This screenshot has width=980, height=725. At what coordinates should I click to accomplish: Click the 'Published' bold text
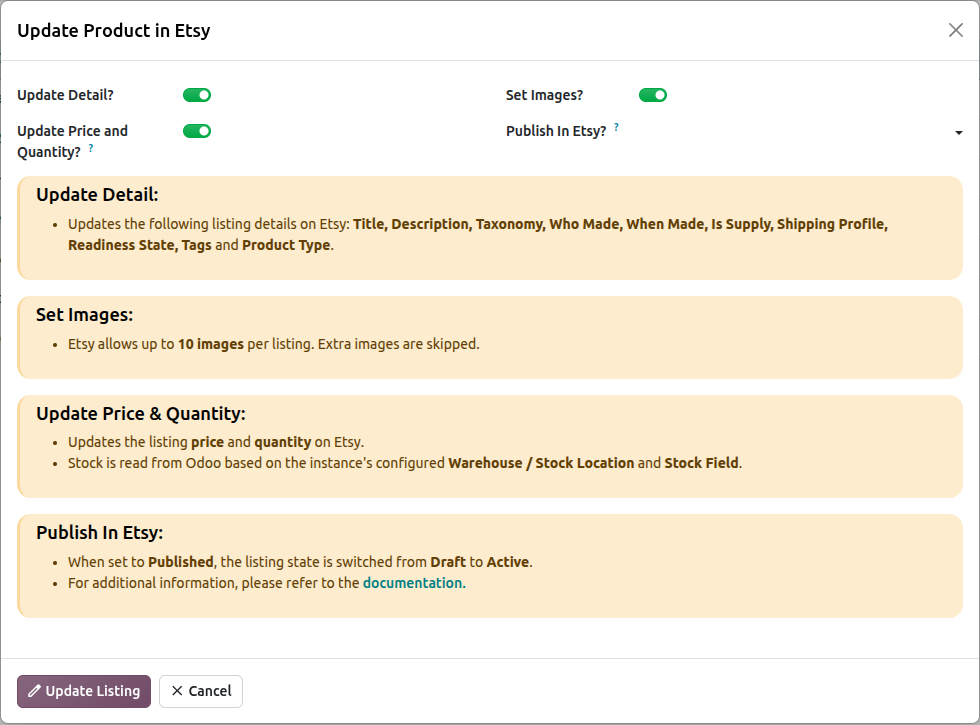pos(181,562)
